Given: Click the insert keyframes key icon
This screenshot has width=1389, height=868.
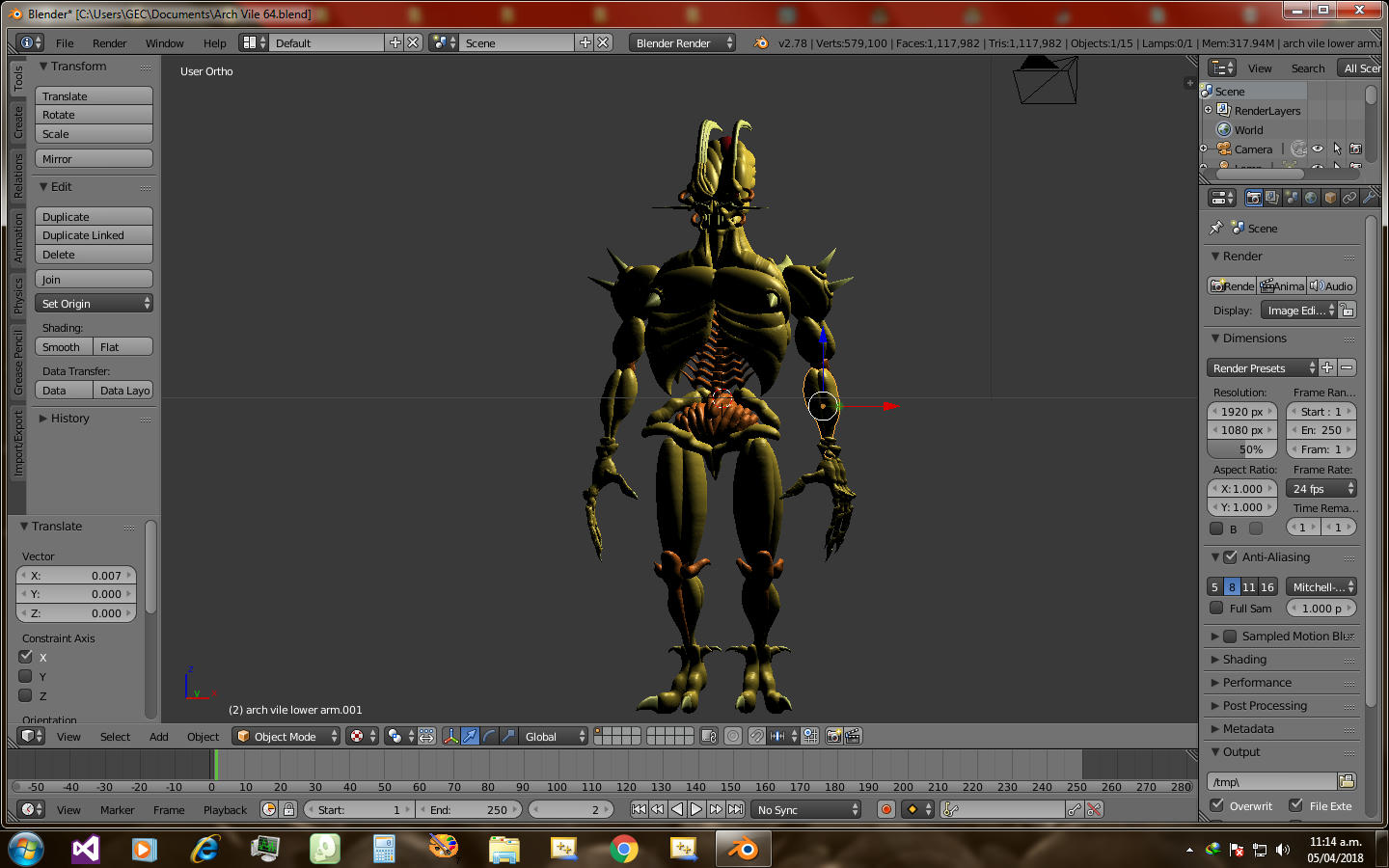Looking at the screenshot, I should tap(1075, 809).
